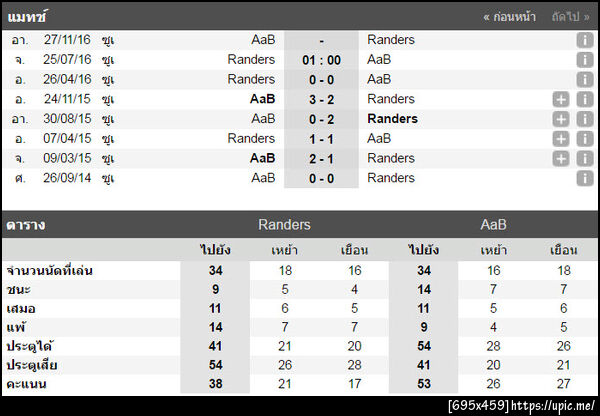Select the 01 : 00 kickoff time cell
600x416 pixels.
[321, 60]
